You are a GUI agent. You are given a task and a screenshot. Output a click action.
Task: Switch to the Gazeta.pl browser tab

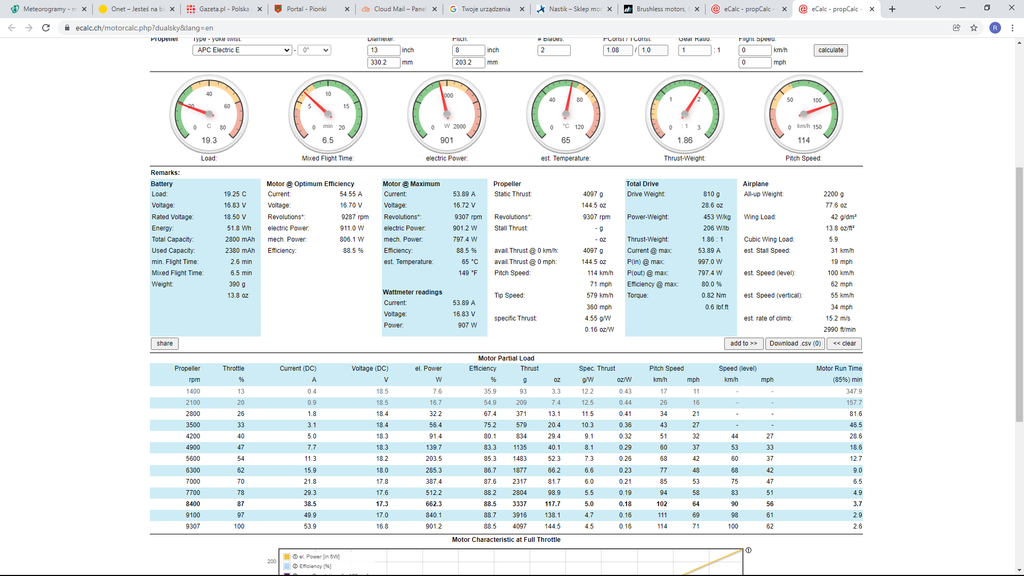click(222, 9)
